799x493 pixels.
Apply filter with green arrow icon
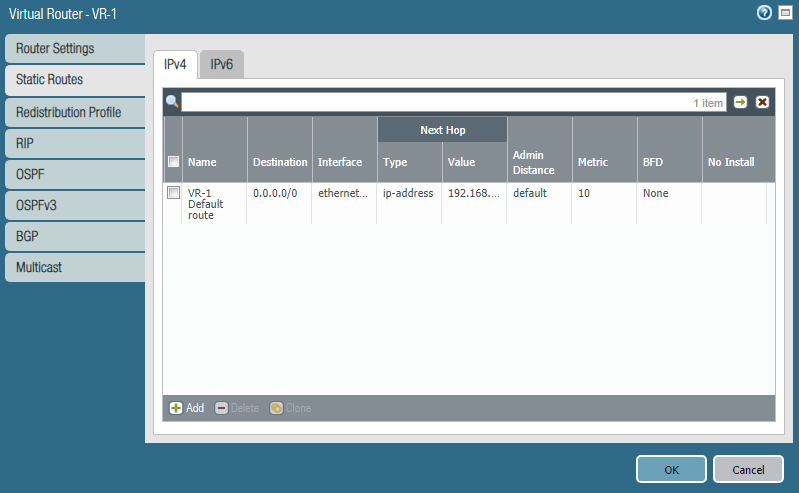[x=740, y=102]
